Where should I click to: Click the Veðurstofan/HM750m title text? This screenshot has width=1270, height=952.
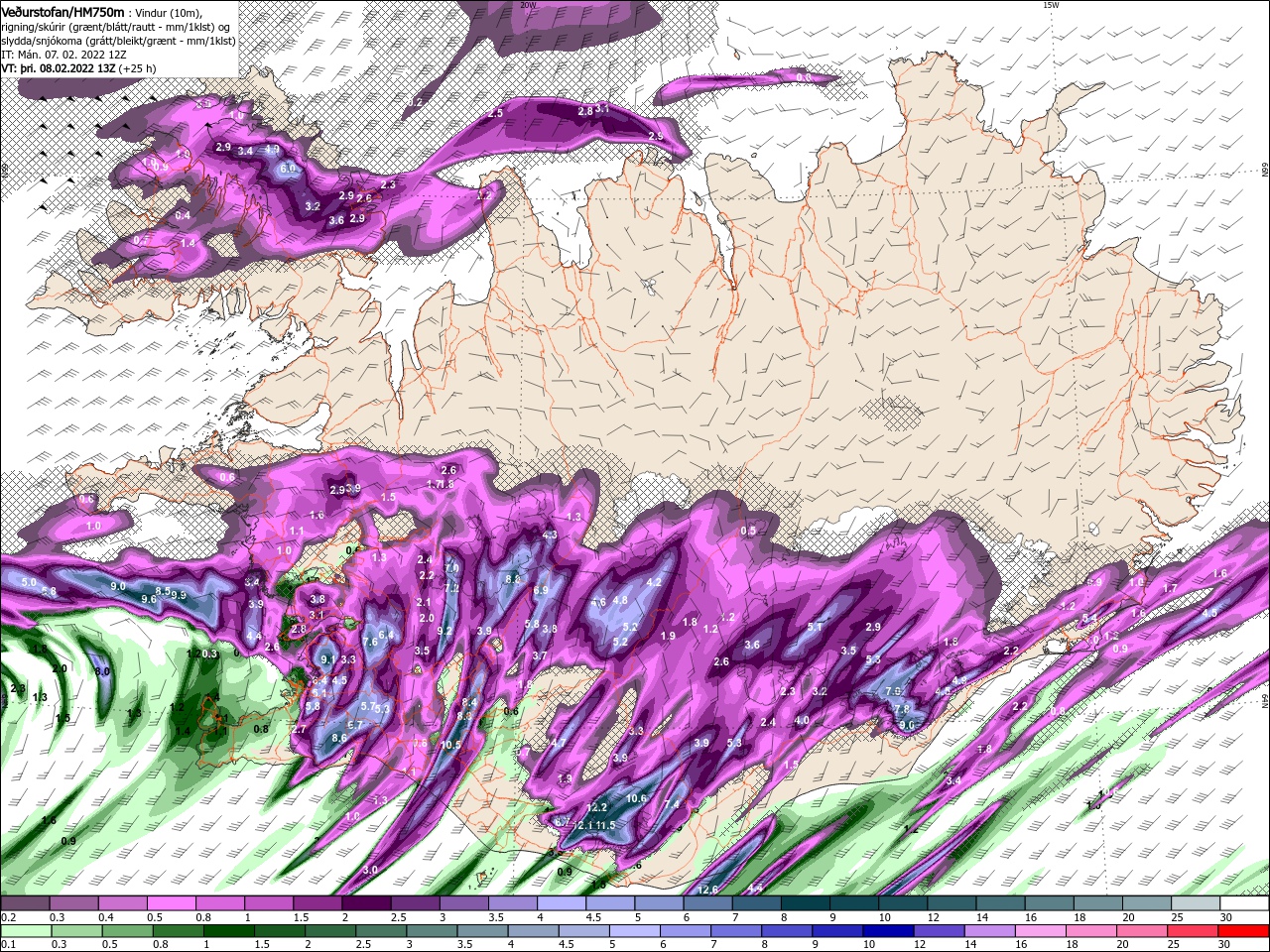[63, 11]
